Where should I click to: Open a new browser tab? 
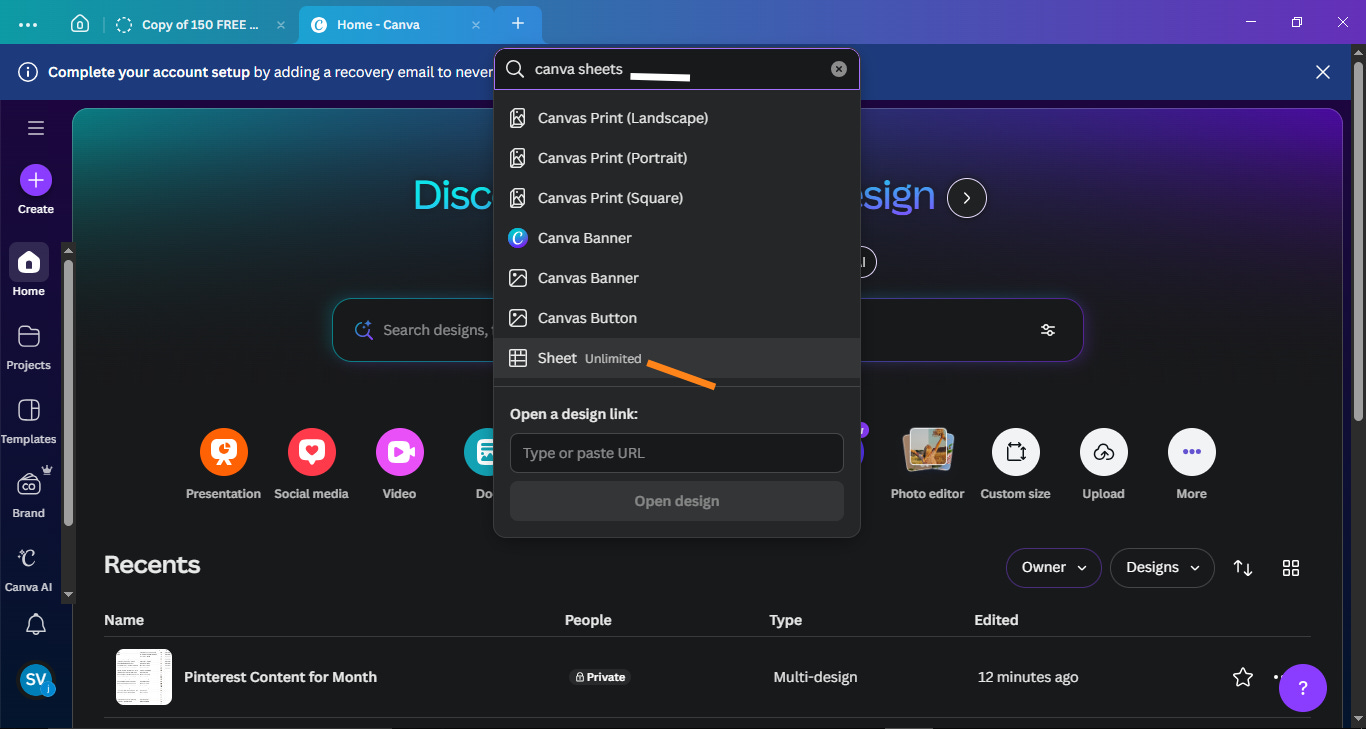(x=518, y=24)
